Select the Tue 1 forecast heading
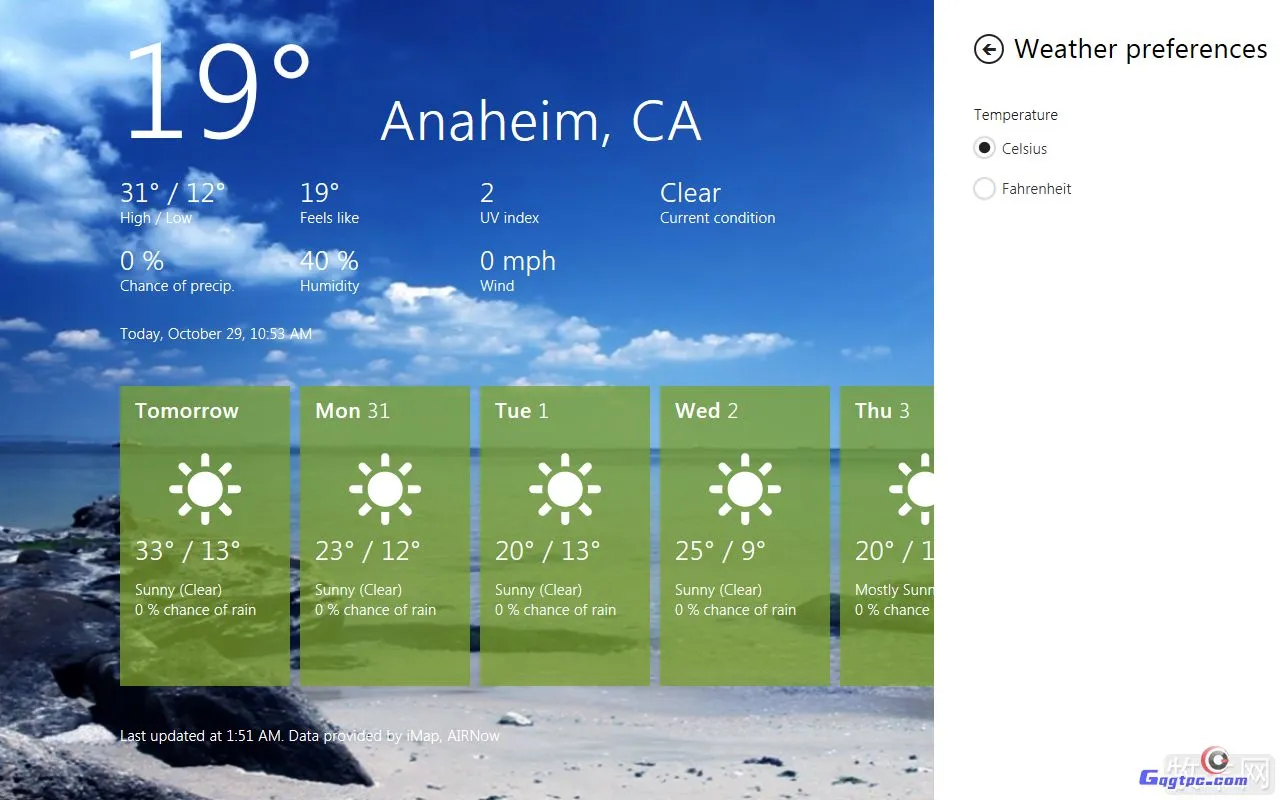1280x800 pixels. [522, 411]
